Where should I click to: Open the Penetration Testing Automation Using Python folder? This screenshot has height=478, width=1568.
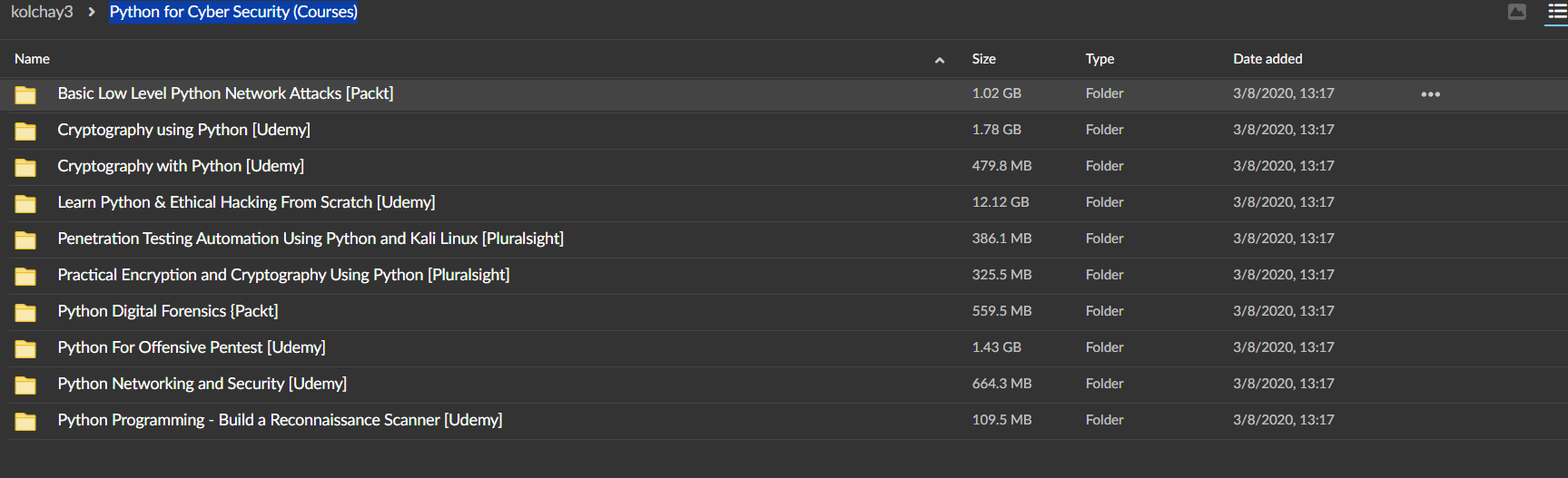pyautogui.click(x=311, y=239)
